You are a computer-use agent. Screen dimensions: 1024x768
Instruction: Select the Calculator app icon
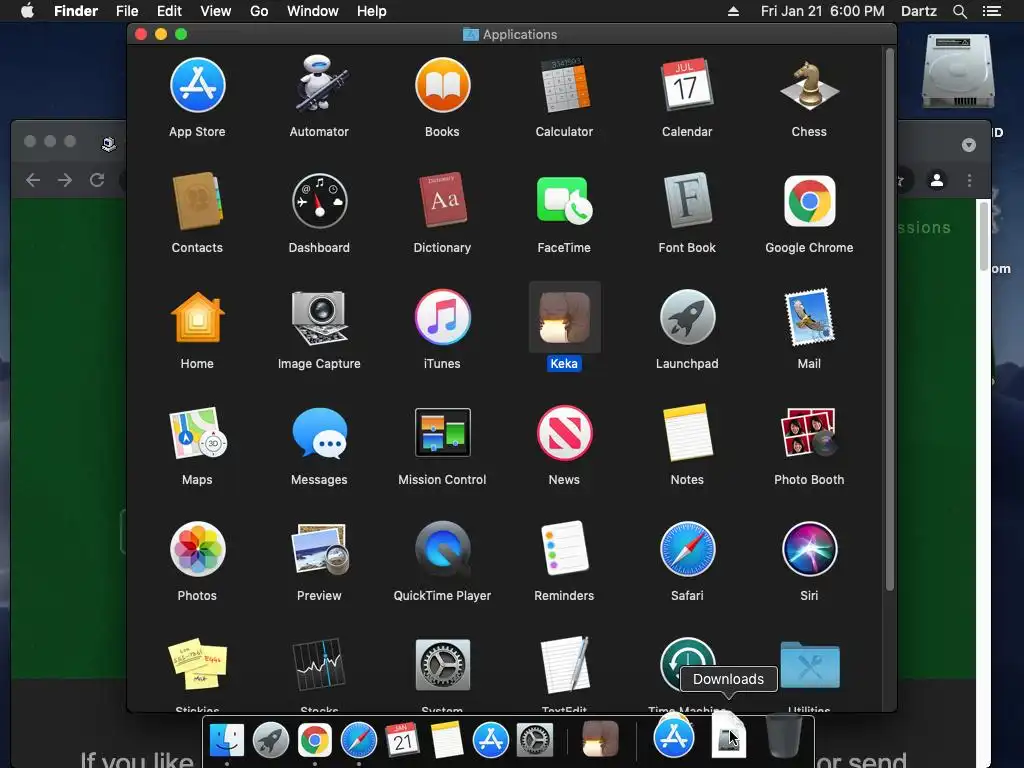[x=564, y=86]
